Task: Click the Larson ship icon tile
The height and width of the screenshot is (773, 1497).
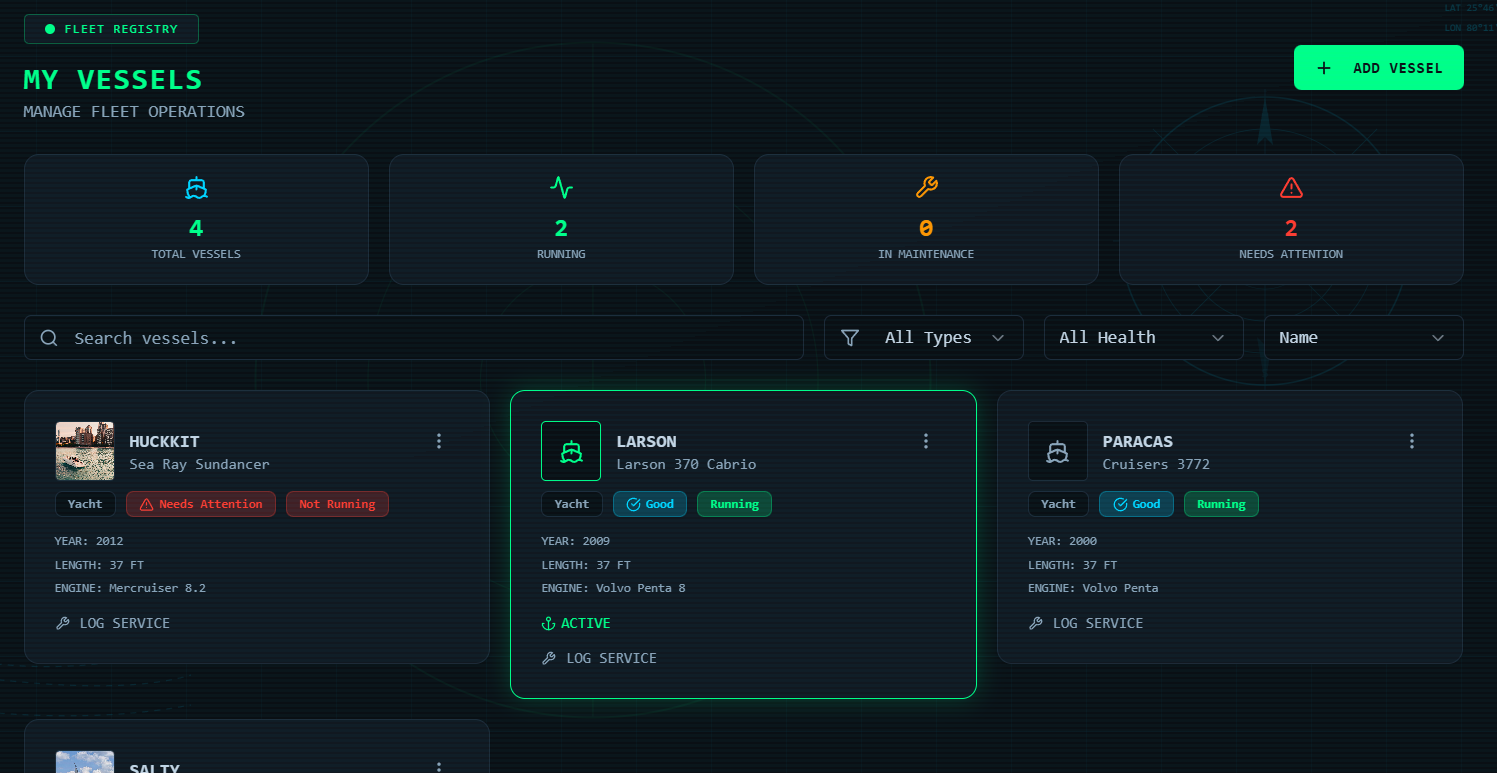Action: [x=571, y=451]
